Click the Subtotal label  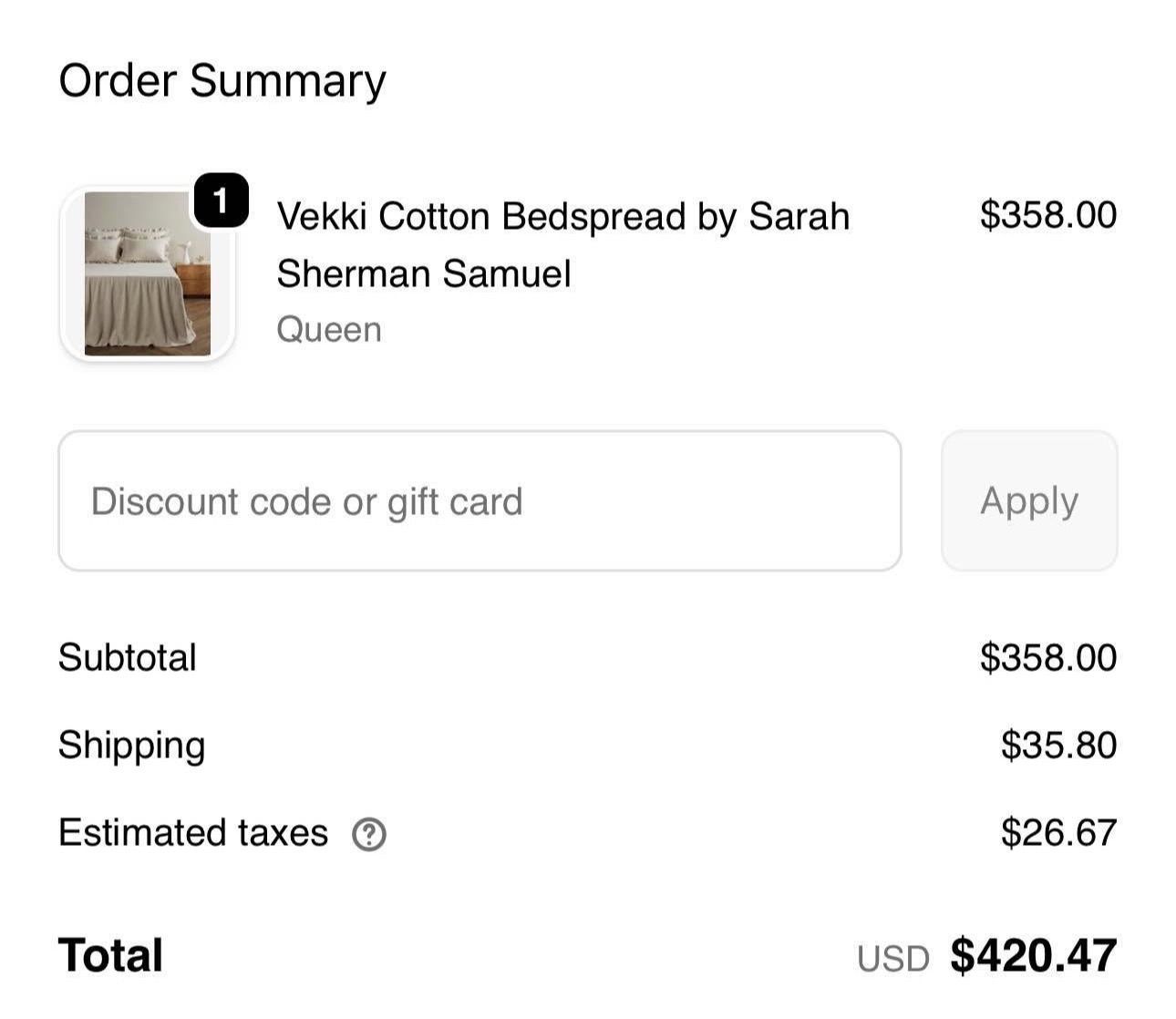127,657
